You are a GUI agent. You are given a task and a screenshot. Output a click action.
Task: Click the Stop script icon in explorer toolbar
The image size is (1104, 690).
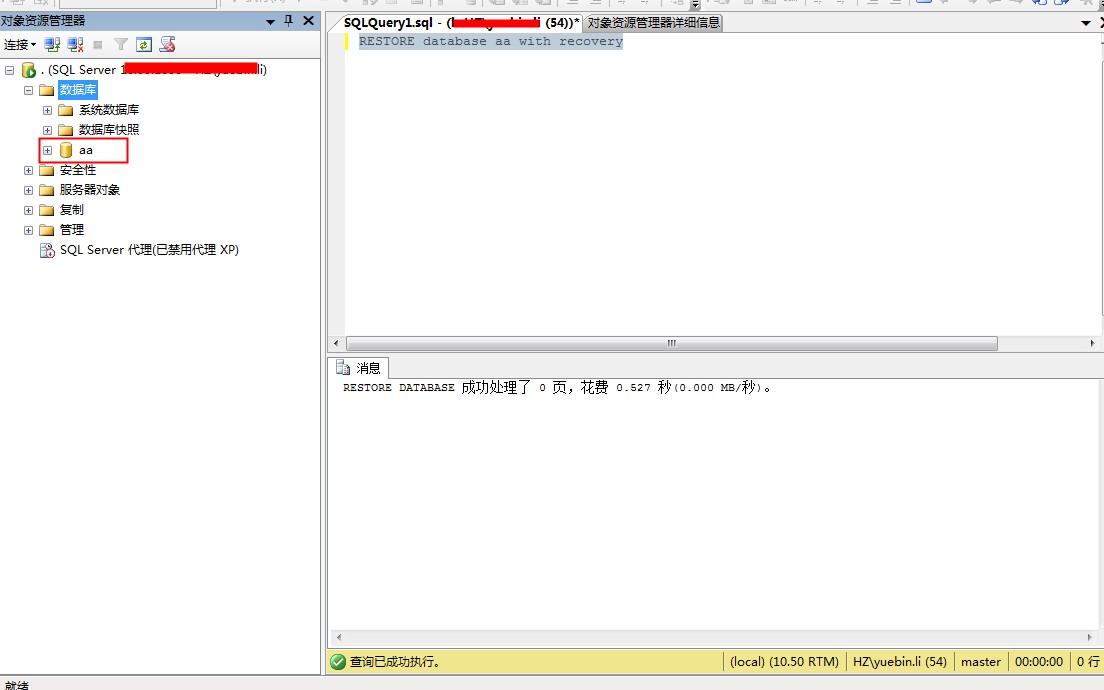tap(98, 45)
